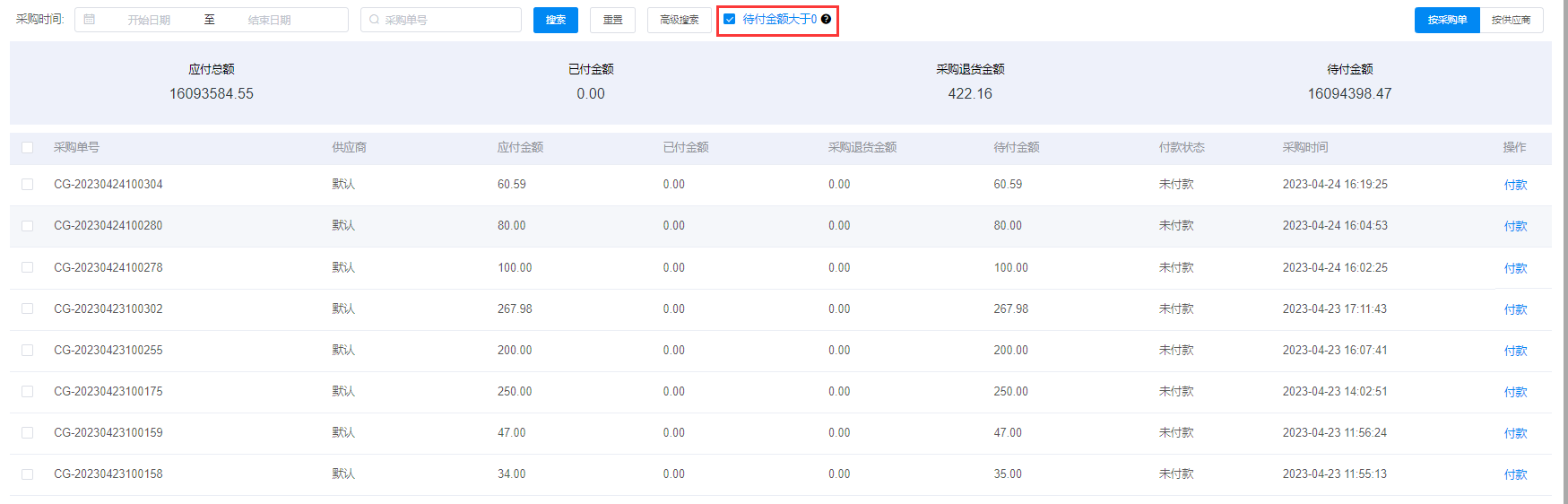The width and height of the screenshot is (1568, 504).
Task: Check the select-all checkbox in table header
Action: [x=28, y=148]
